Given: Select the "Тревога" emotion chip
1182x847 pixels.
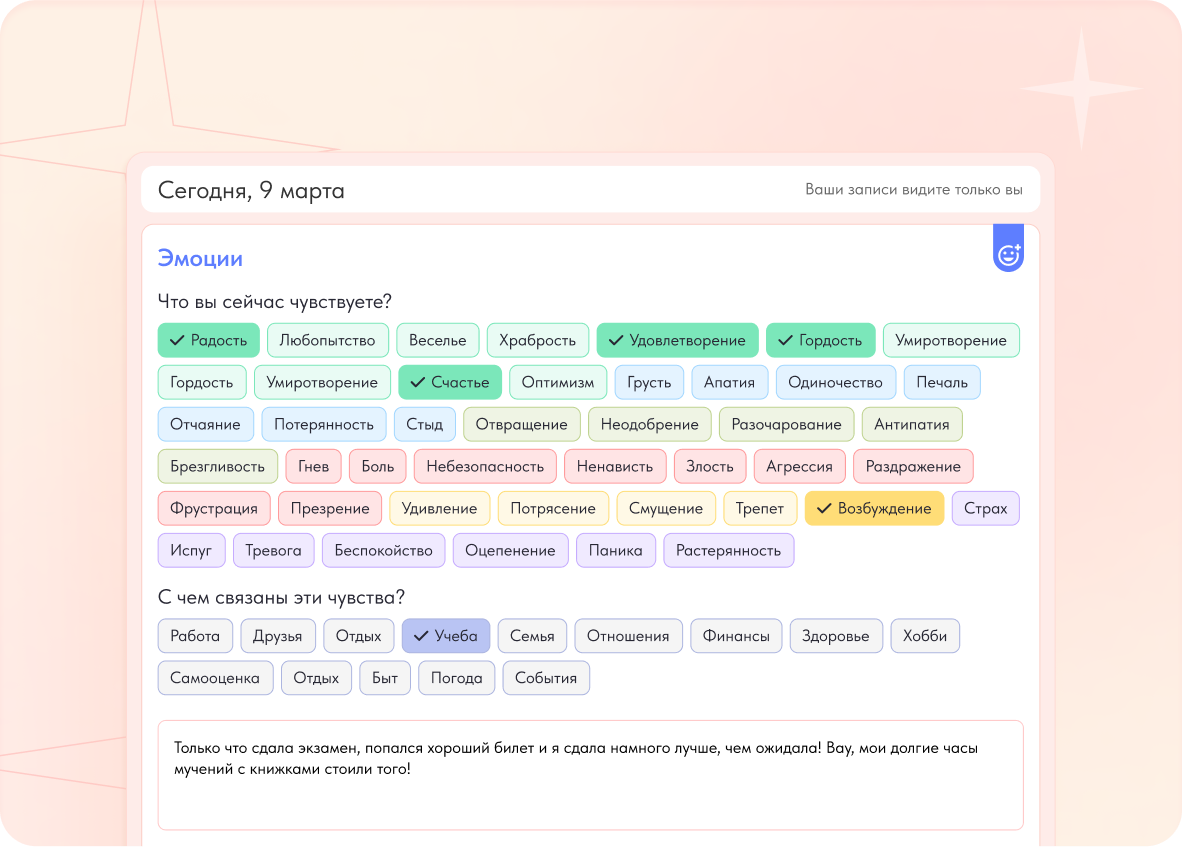Looking at the screenshot, I should pyautogui.click(x=273, y=550).
